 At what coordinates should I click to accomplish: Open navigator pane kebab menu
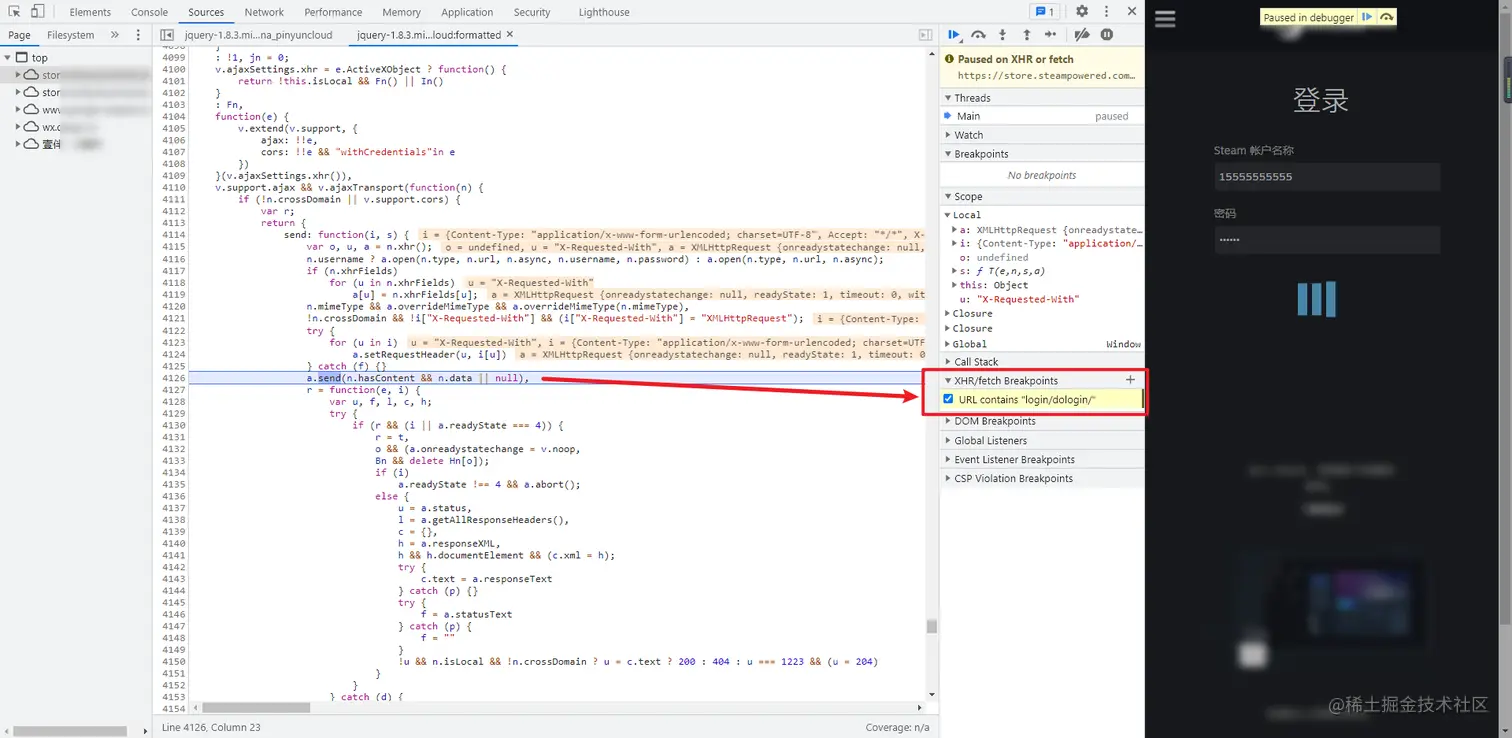(138, 35)
